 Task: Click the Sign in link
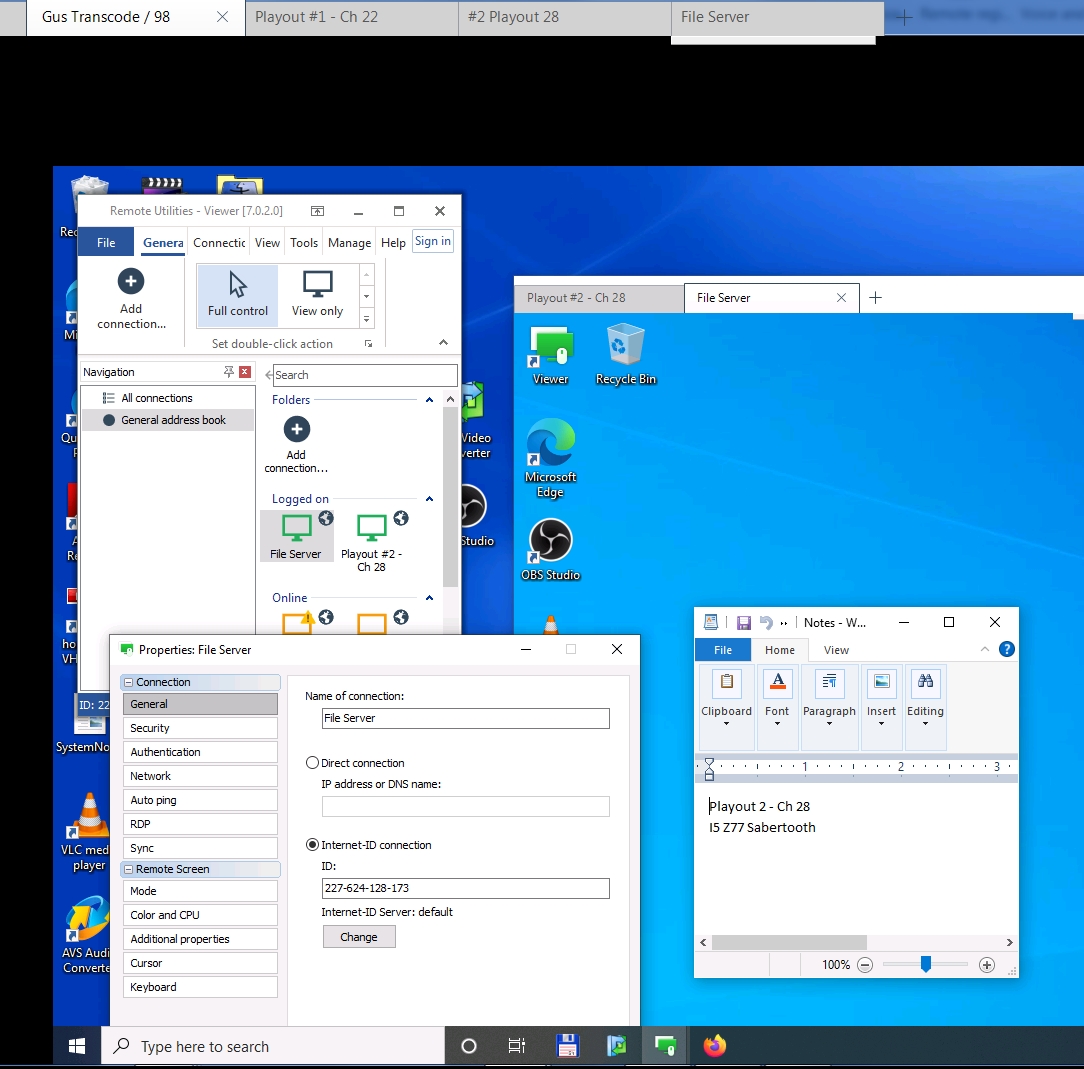coord(433,241)
